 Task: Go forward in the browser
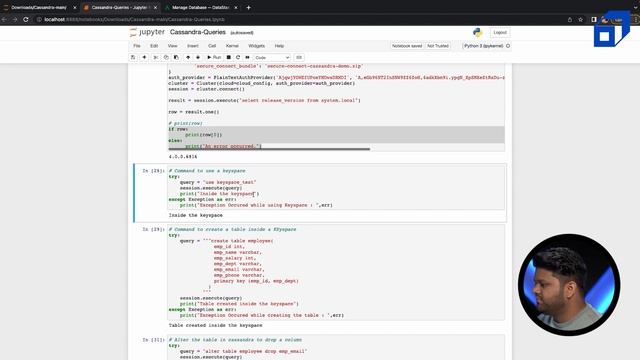click(x=15, y=19)
